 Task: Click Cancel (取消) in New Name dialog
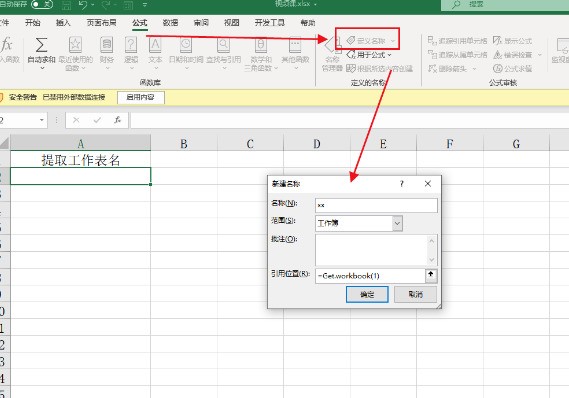pos(416,294)
